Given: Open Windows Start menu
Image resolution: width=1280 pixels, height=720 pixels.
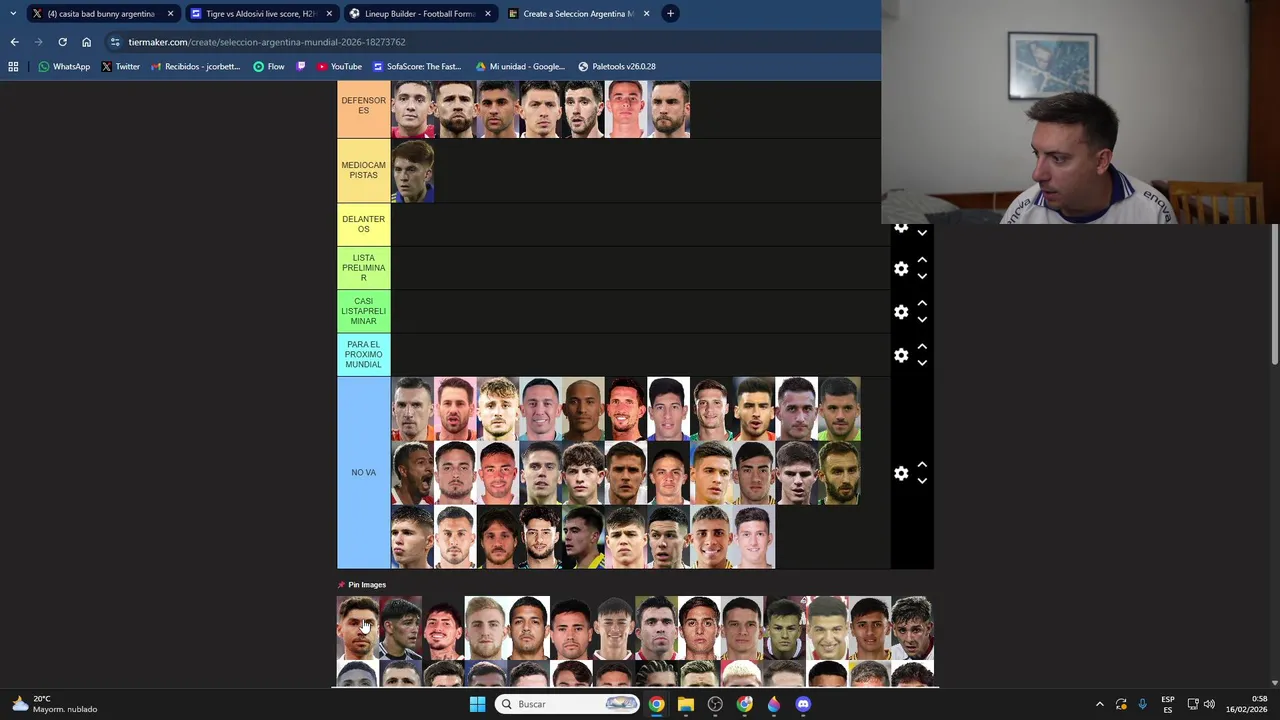Looking at the screenshot, I should (x=477, y=704).
